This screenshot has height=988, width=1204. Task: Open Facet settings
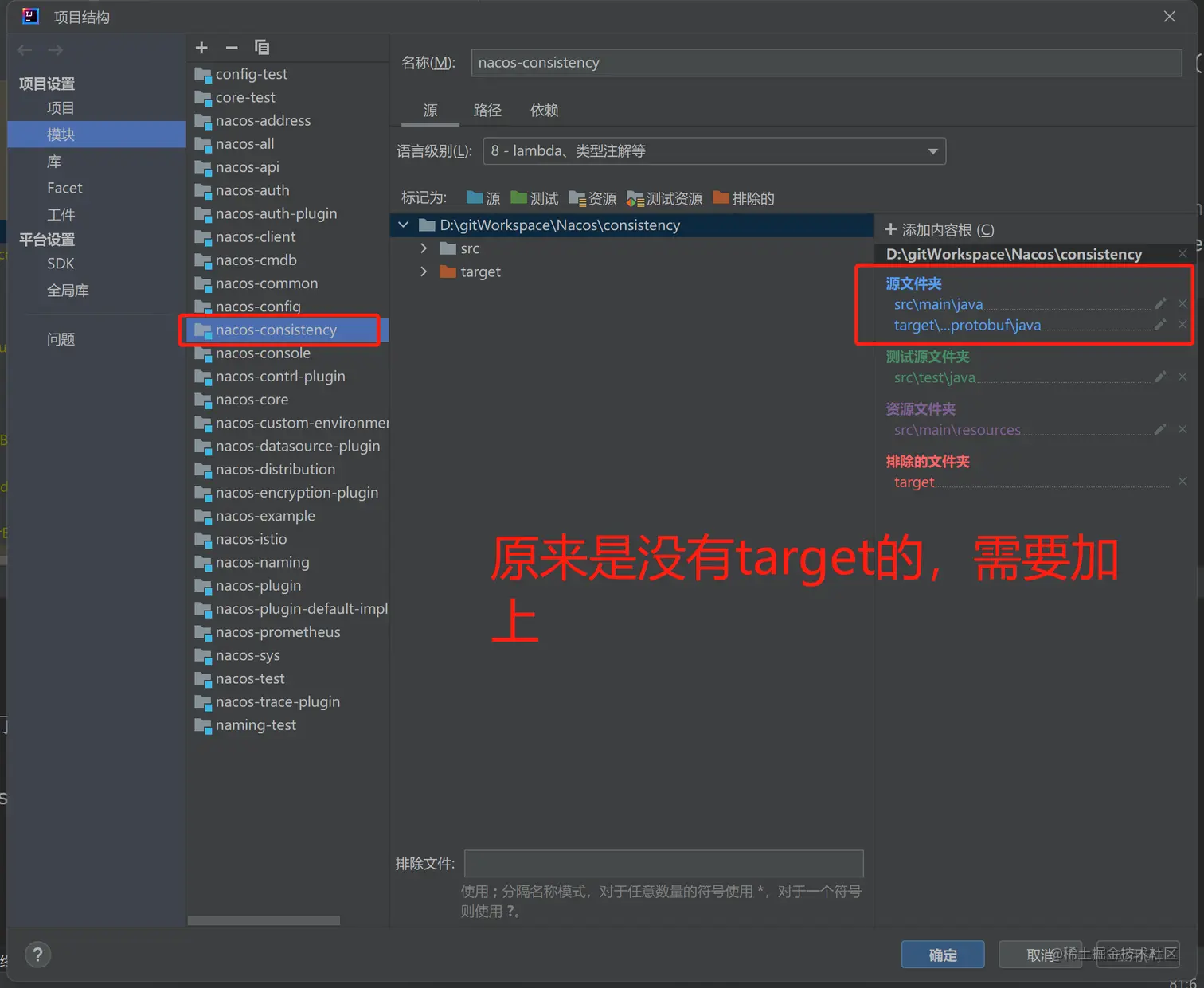pyautogui.click(x=64, y=188)
